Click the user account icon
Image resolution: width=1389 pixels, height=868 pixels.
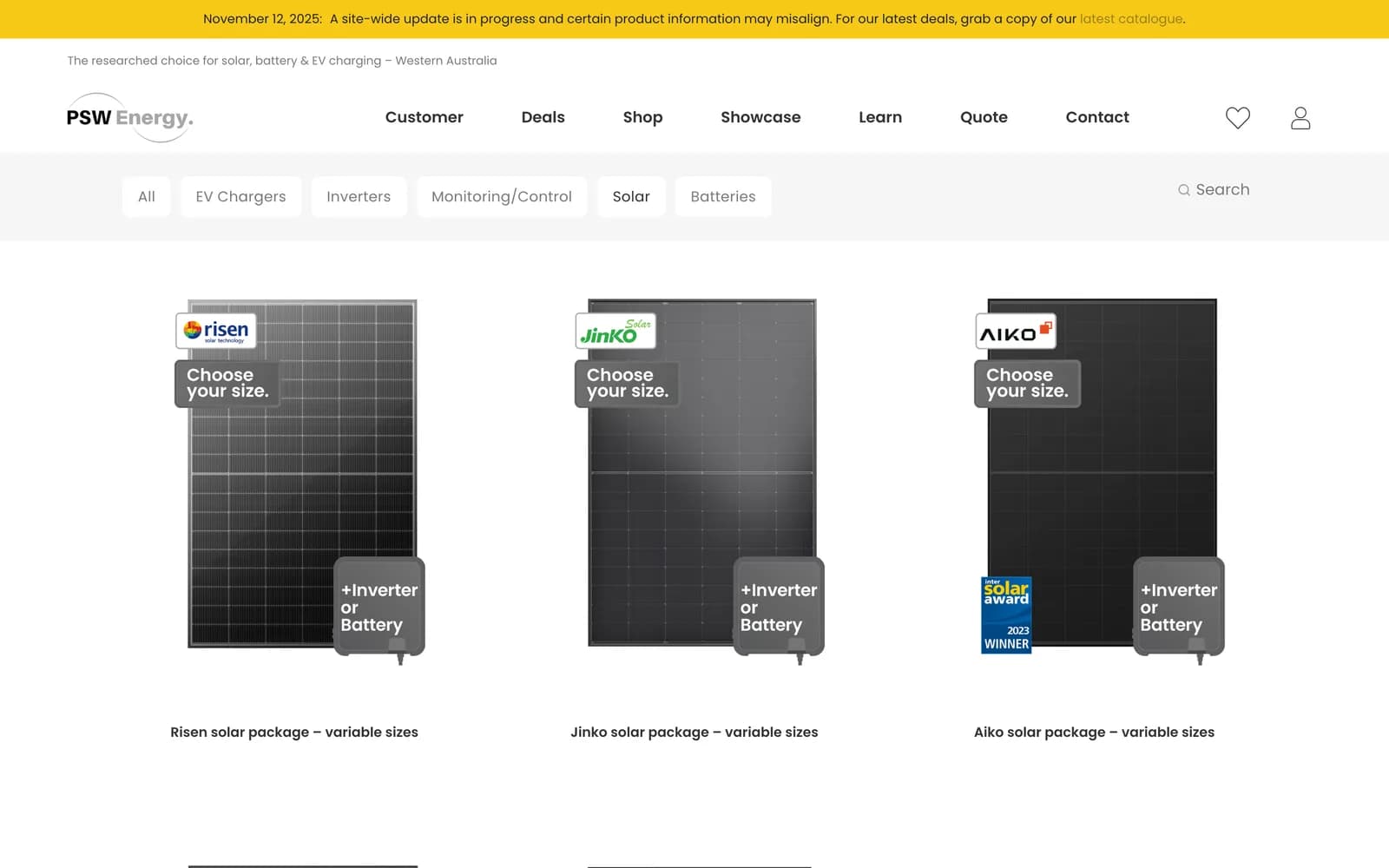1300,117
